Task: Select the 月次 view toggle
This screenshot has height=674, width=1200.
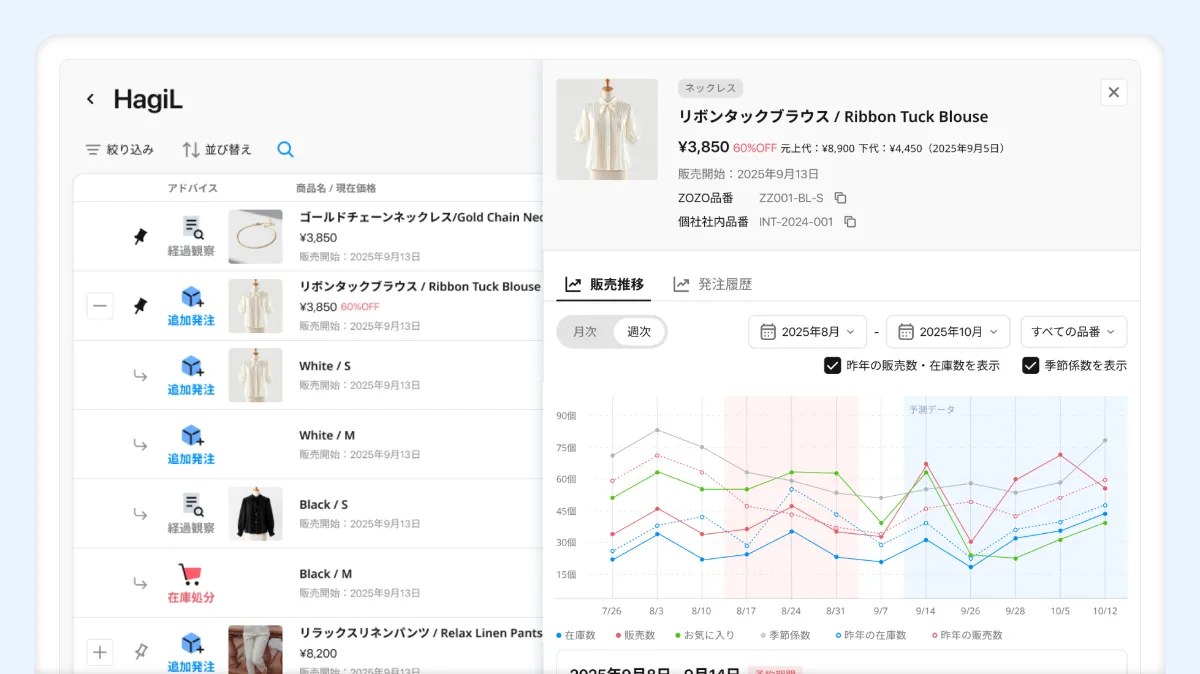Action: tap(585, 332)
